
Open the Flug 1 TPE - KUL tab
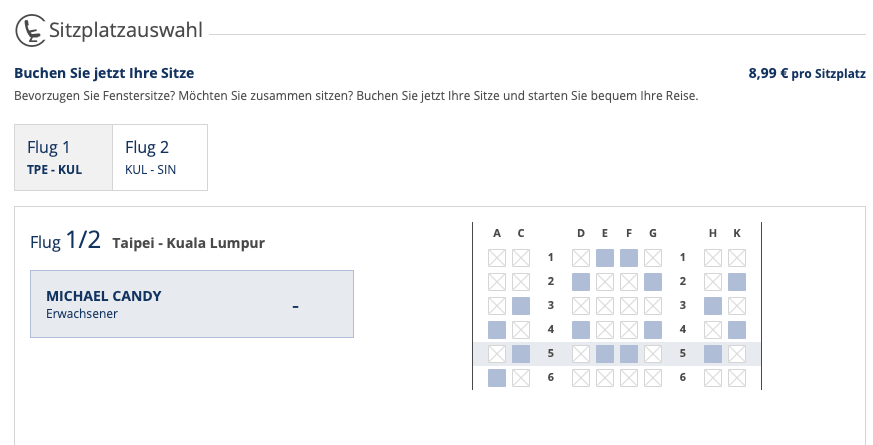click(63, 158)
